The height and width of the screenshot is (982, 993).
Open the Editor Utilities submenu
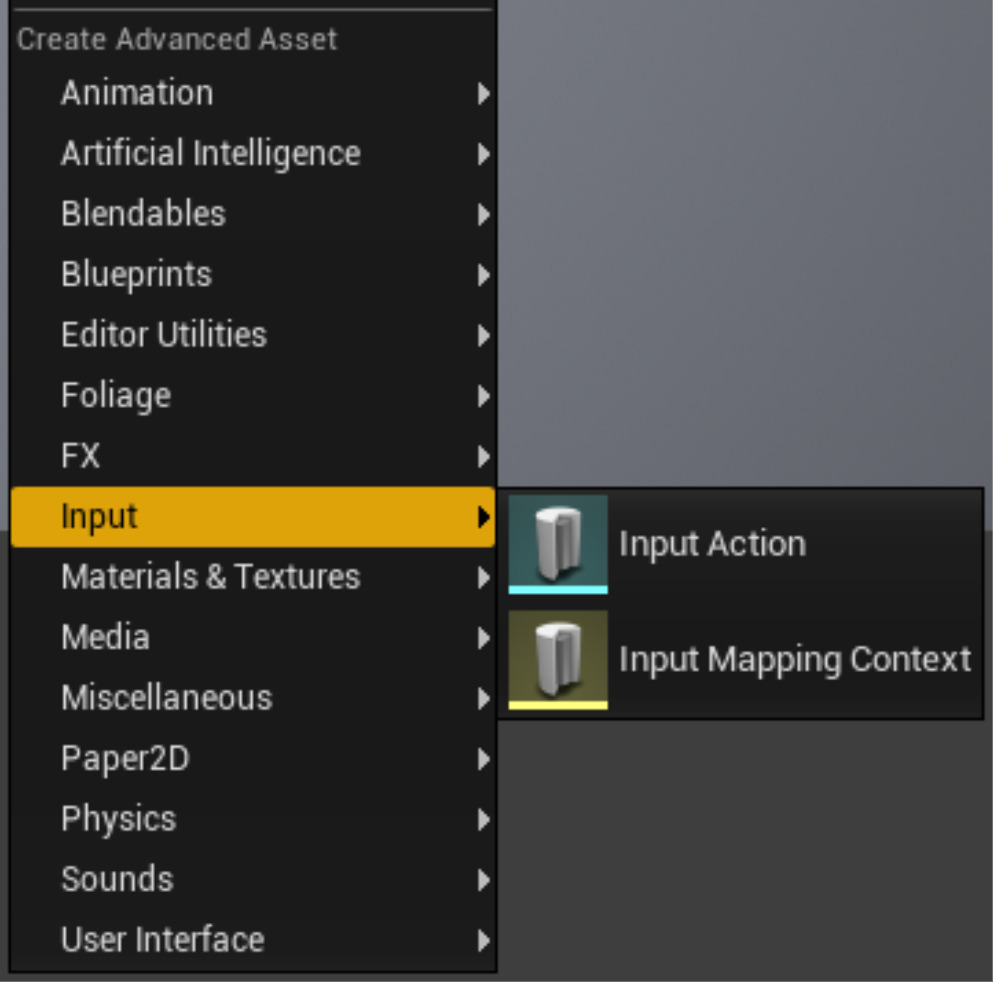pos(253,335)
